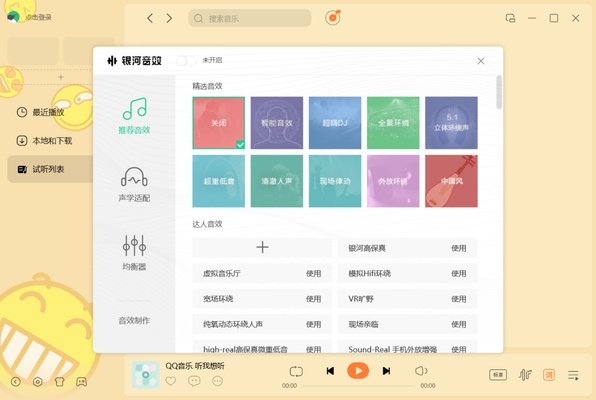The height and width of the screenshot is (400, 596).
Task: Use the 模拟Hifi环绕 effect
Action: point(459,273)
